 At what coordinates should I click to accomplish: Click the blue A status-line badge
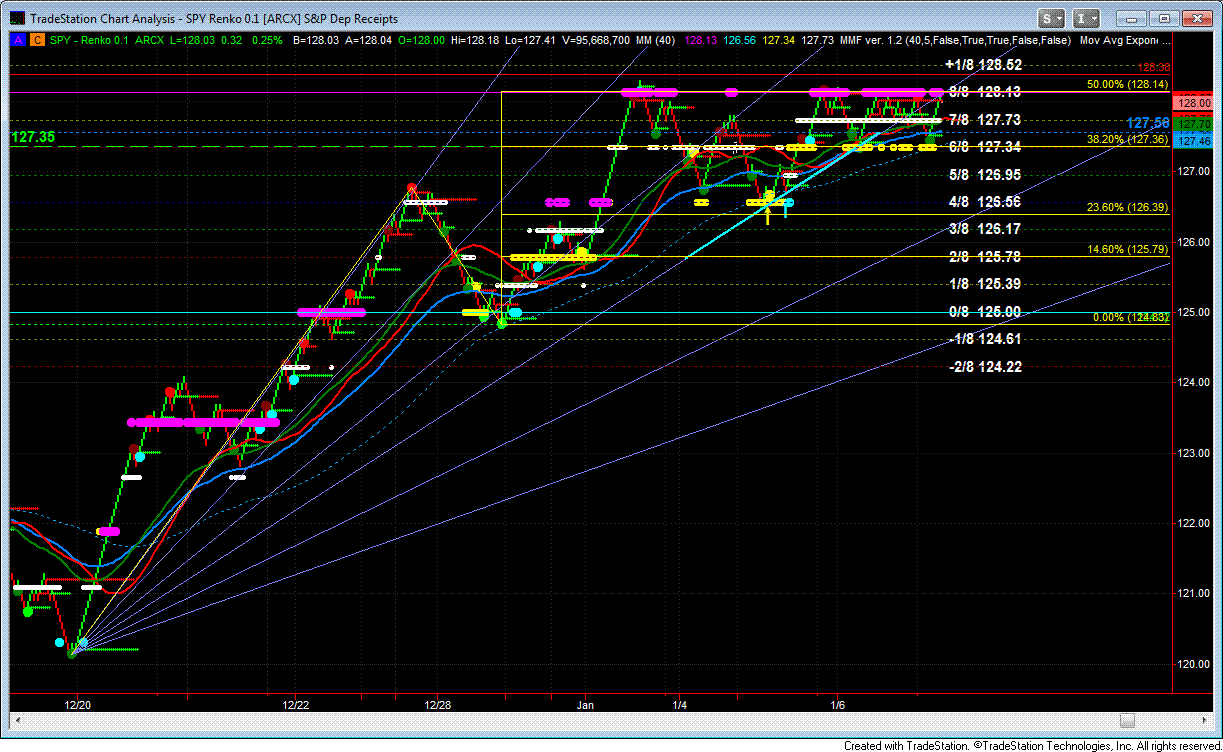click(17, 40)
